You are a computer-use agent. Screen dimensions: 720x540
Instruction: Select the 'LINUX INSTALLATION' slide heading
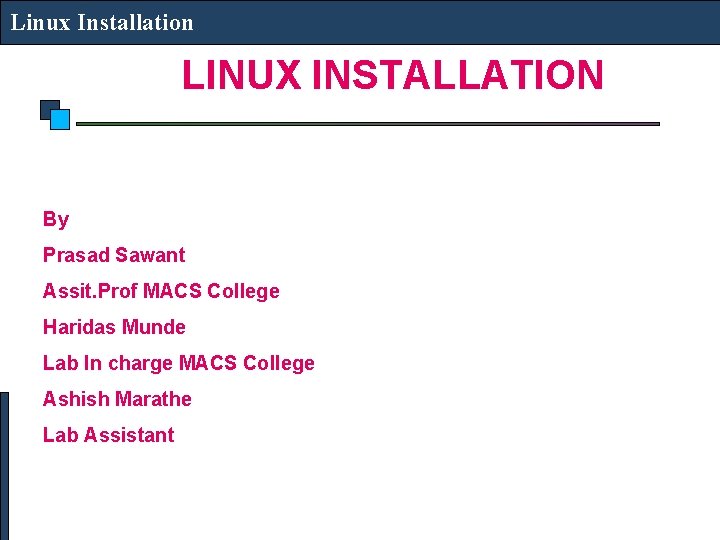[393, 74]
